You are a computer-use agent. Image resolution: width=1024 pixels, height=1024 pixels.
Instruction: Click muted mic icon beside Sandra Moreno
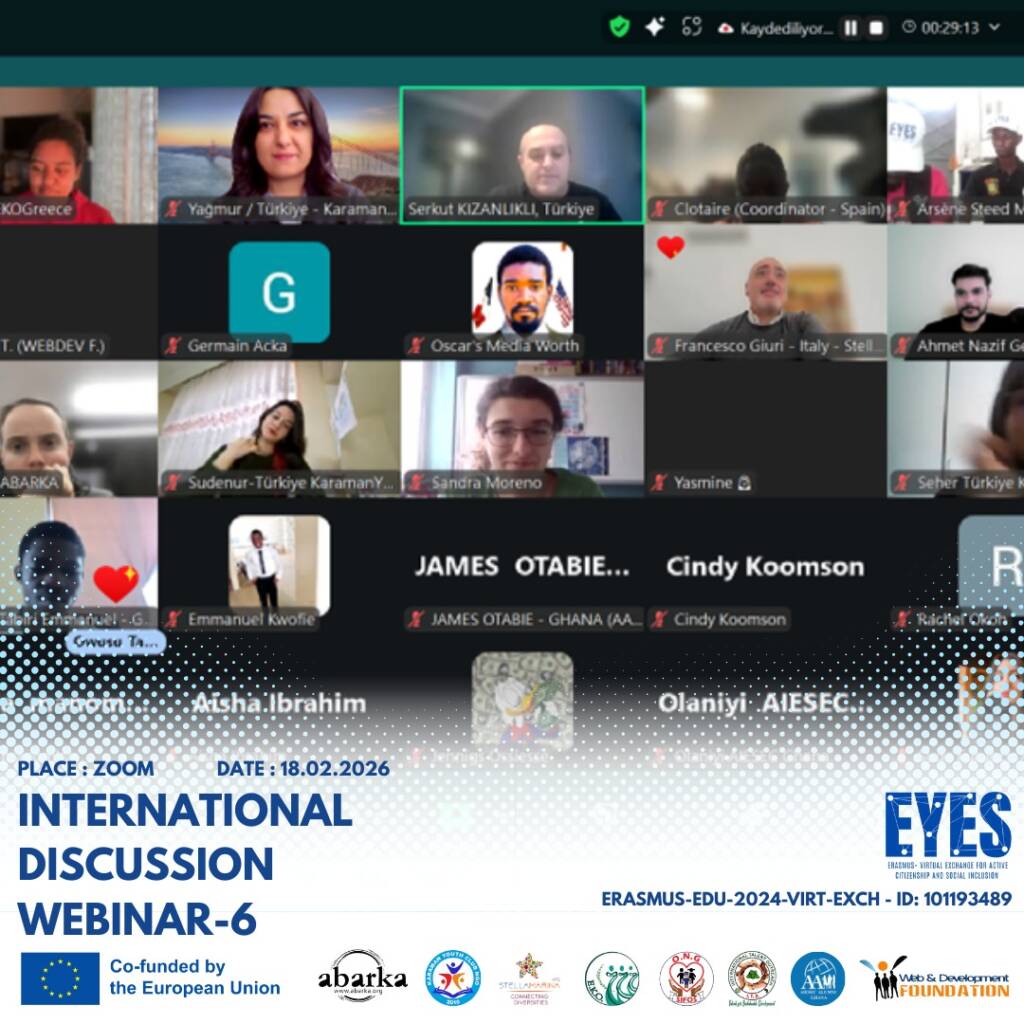tap(416, 483)
